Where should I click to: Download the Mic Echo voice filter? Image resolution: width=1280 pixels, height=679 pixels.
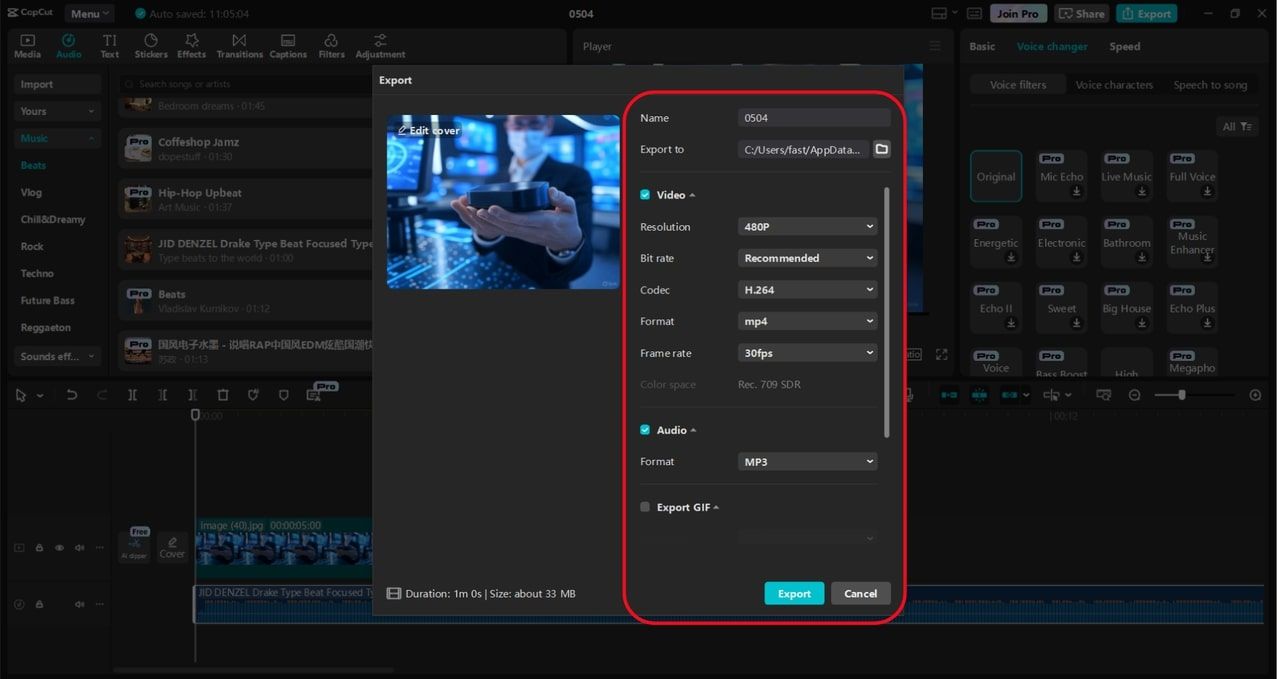[x=1077, y=192]
